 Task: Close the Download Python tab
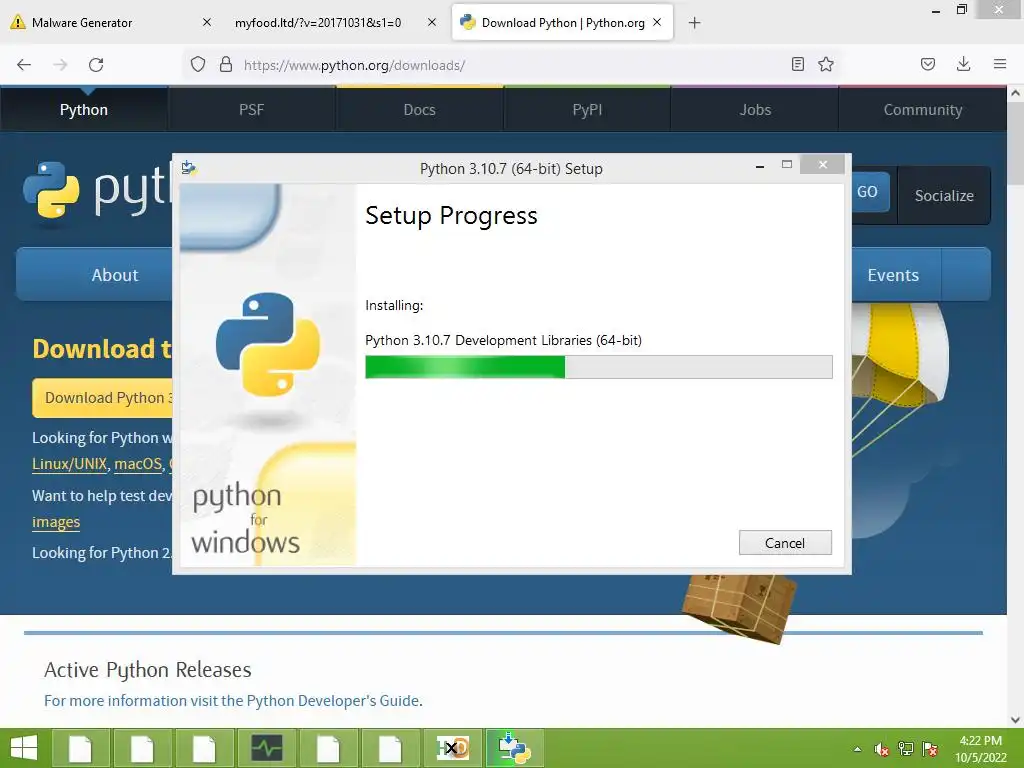(657, 22)
